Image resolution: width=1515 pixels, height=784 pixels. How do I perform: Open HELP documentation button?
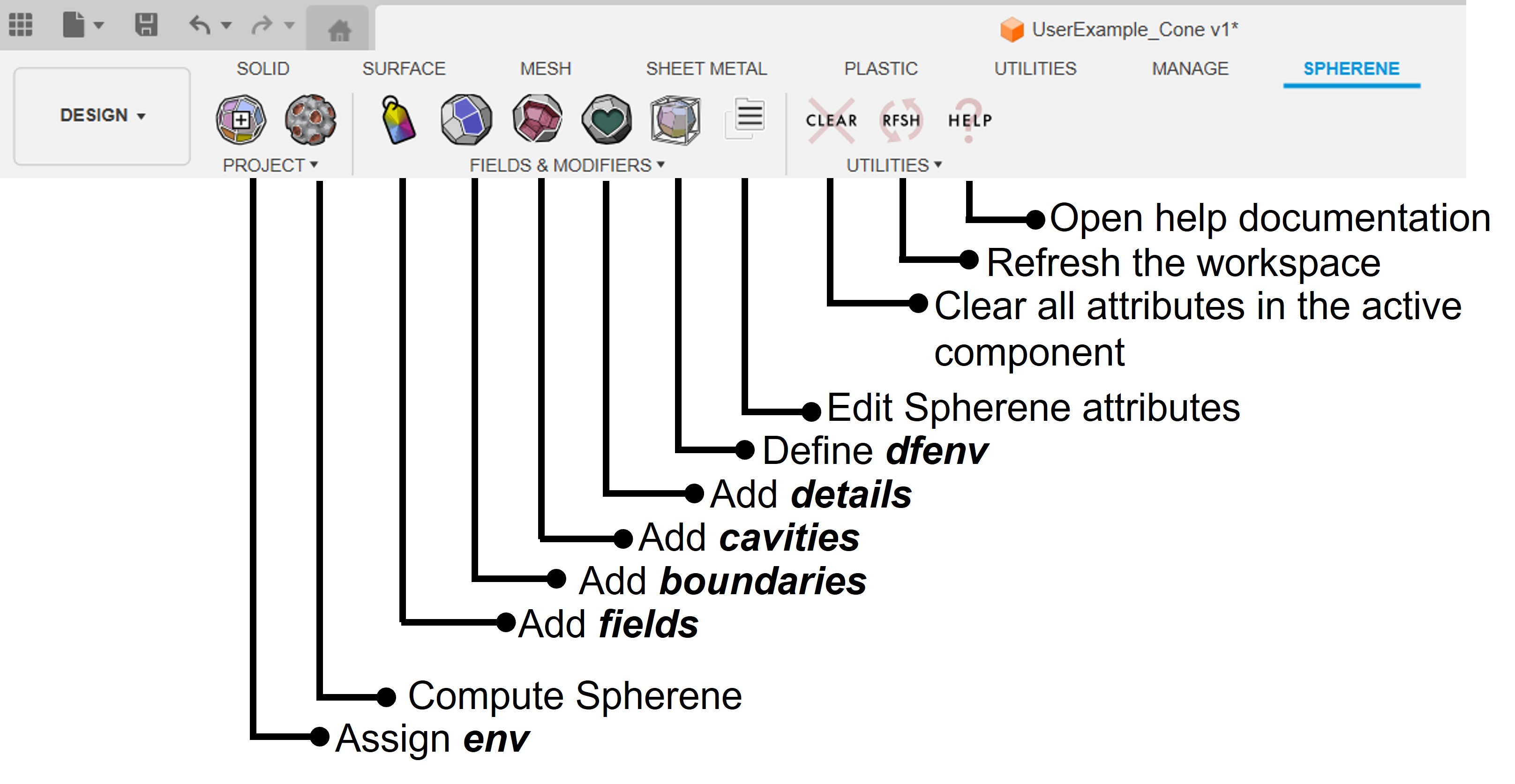coord(970,120)
